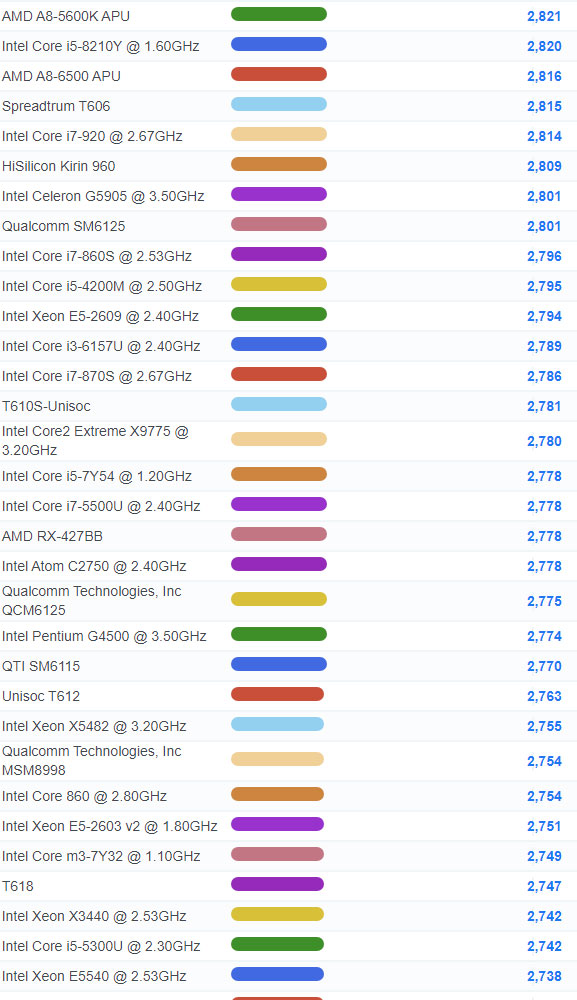Click the green bar for Intel Pentium G4500
The height and width of the screenshot is (1000, 577).
point(279,634)
